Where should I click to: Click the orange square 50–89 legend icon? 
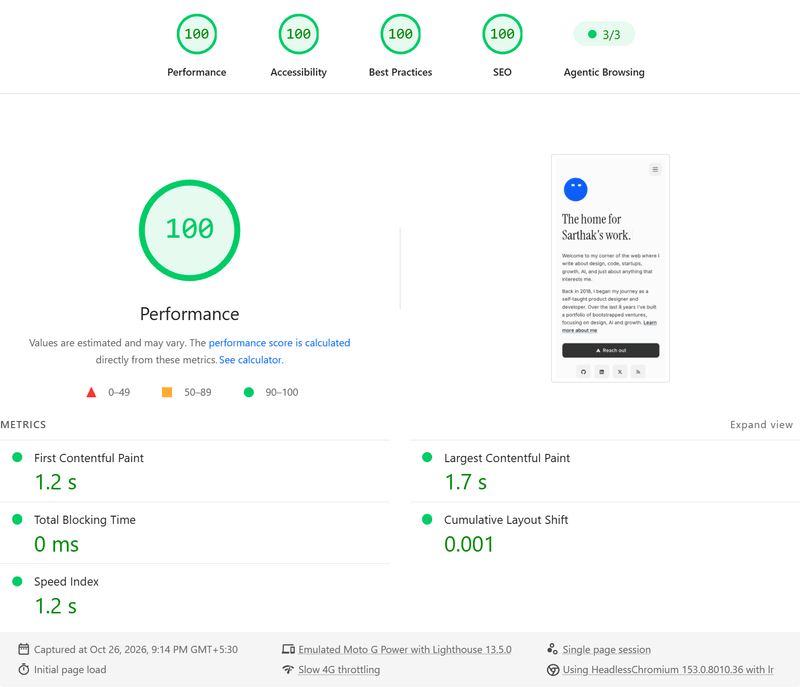(x=167, y=392)
